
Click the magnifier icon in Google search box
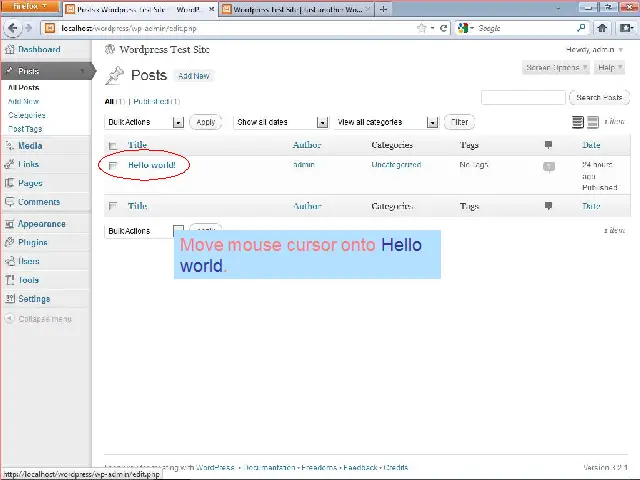pos(581,28)
